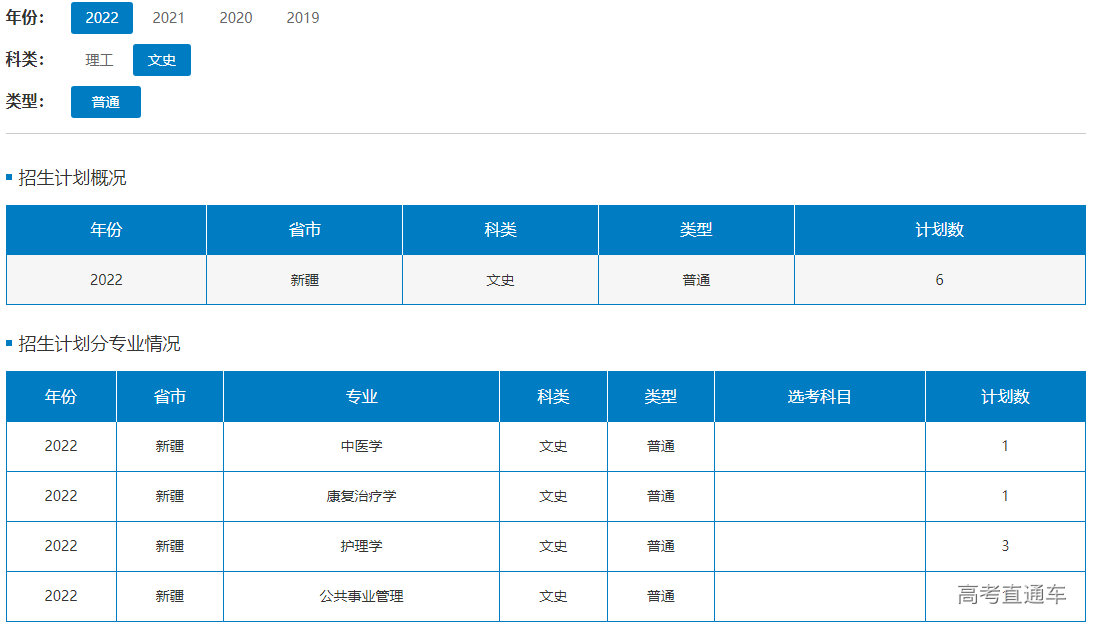Select the 中医学 major row

click(x=361, y=446)
